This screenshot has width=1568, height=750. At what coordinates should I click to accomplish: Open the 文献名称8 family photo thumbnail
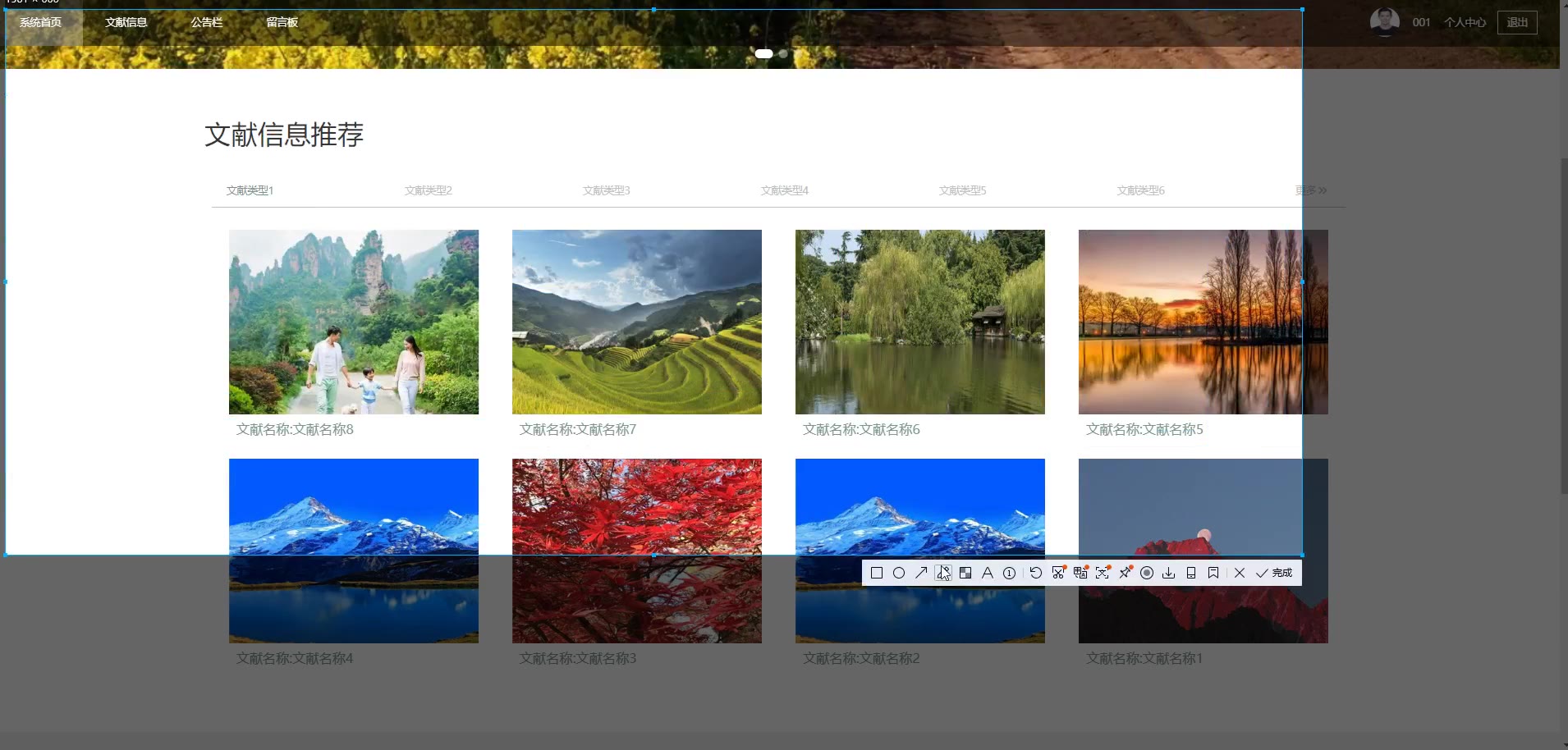click(354, 322)
